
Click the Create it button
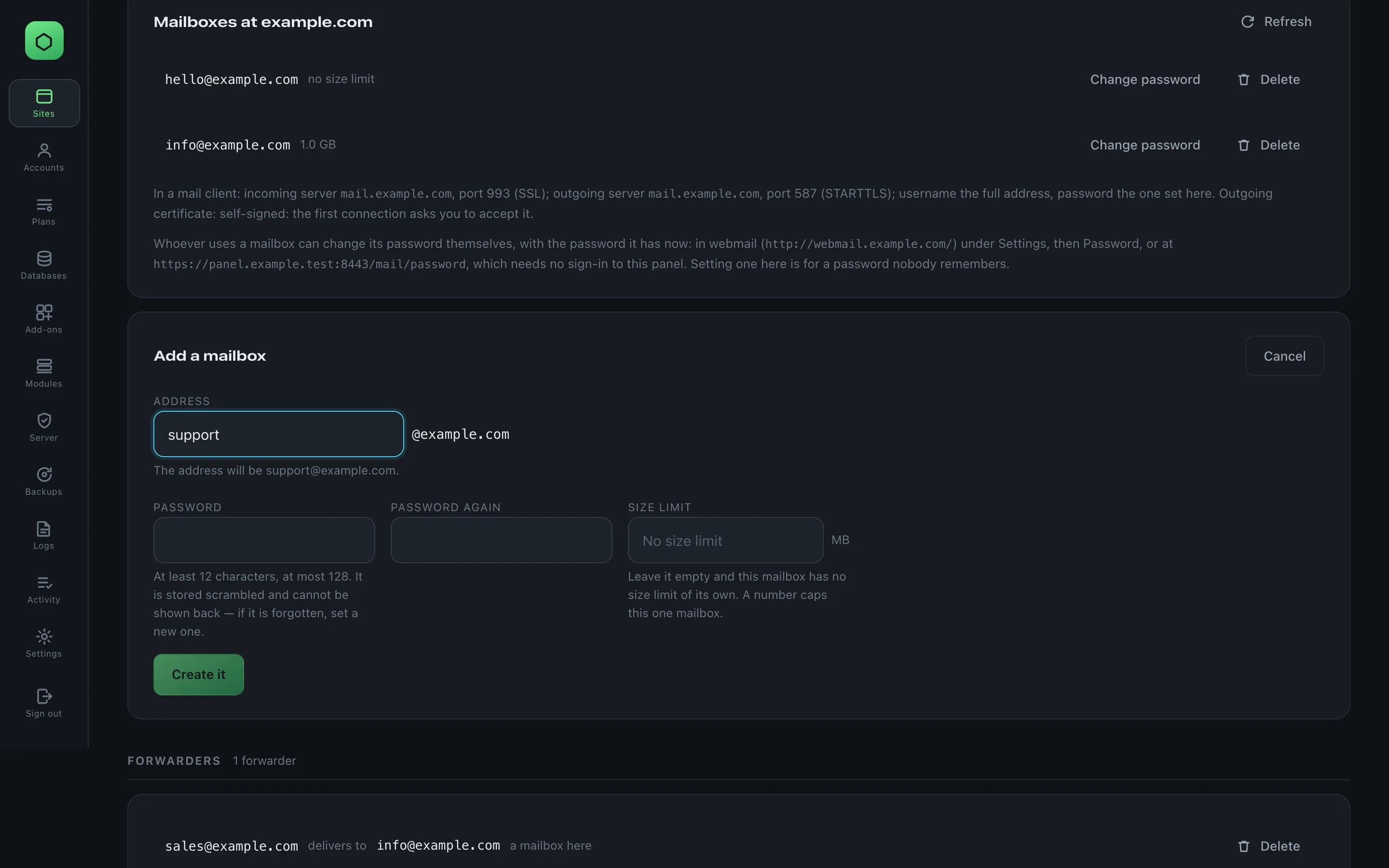[x=199, y=675]
